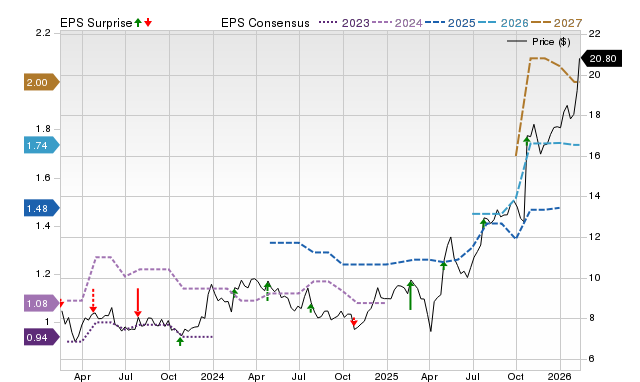Click the 2.00 brown EPS value tag
This screenshot has width=640, height=382.
(x=41, y=82)
